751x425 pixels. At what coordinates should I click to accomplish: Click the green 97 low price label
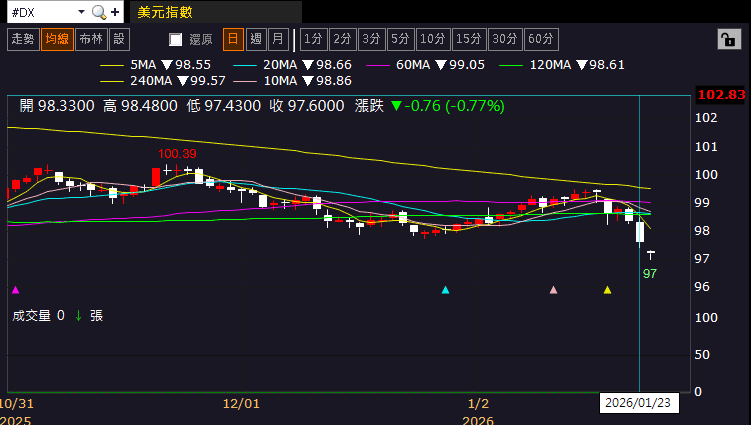click(x=650, y=274)
